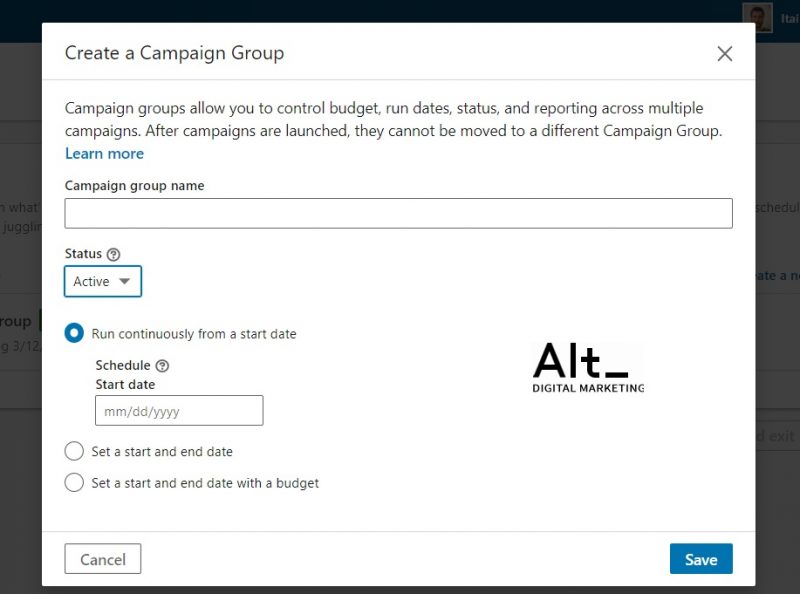
Task: Click the arrow in the Active status box
Action: [124, 282]
